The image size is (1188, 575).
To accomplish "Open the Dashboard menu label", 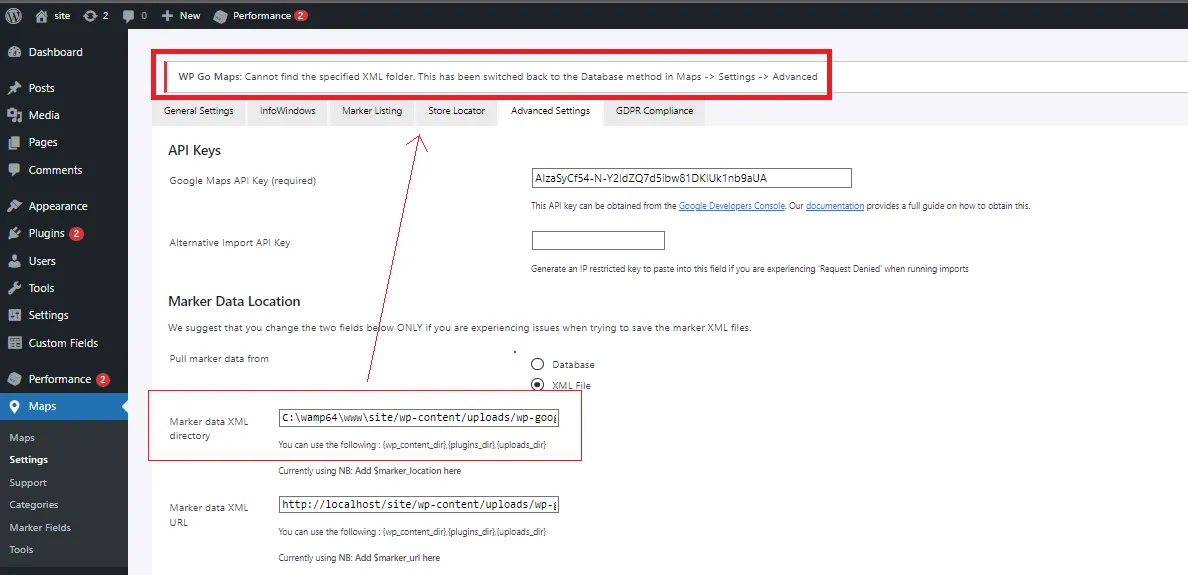I will click(x=55, y=52).
